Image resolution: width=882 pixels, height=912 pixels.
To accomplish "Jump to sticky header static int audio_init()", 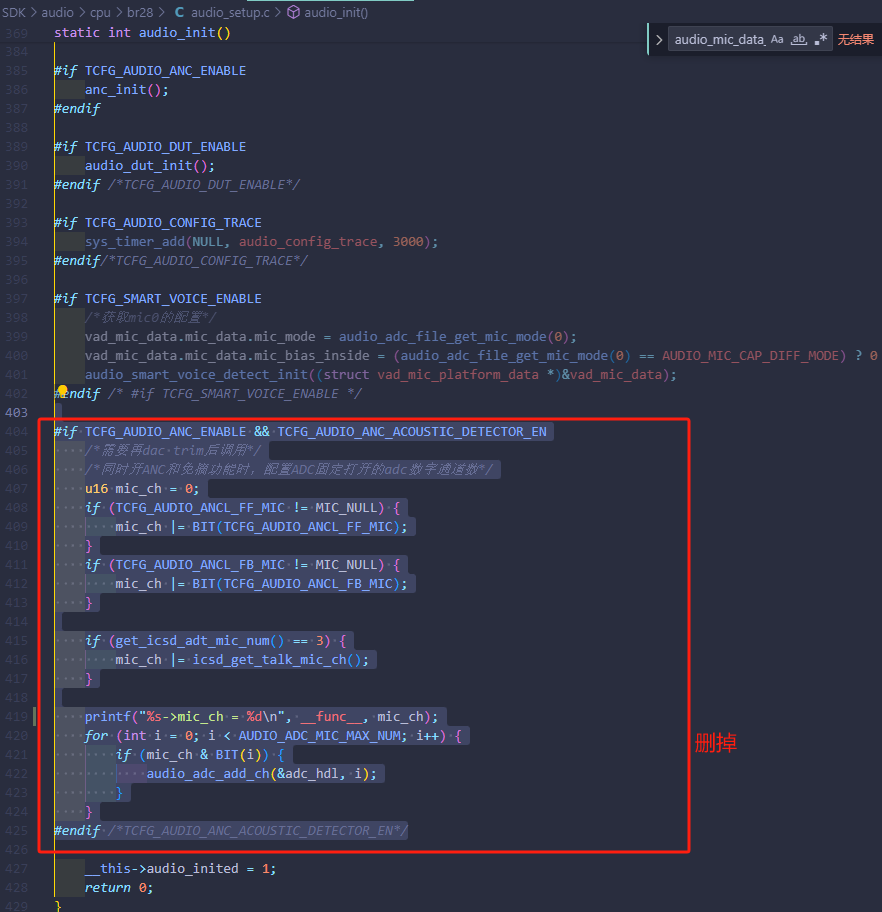I will [x=143, y=33].
